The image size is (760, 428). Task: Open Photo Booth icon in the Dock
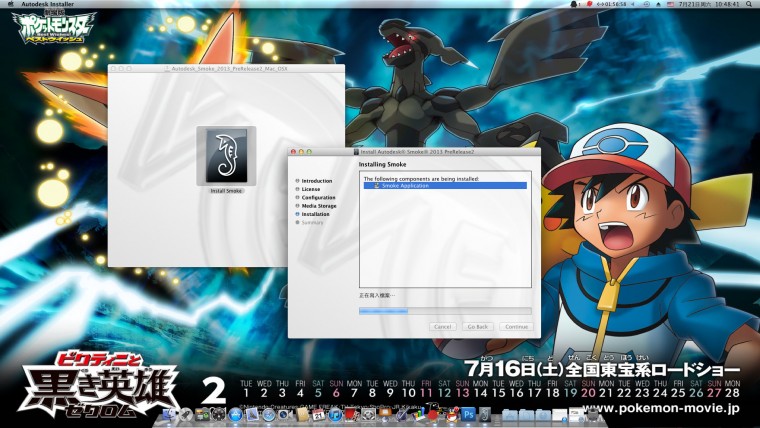(352, 414)
